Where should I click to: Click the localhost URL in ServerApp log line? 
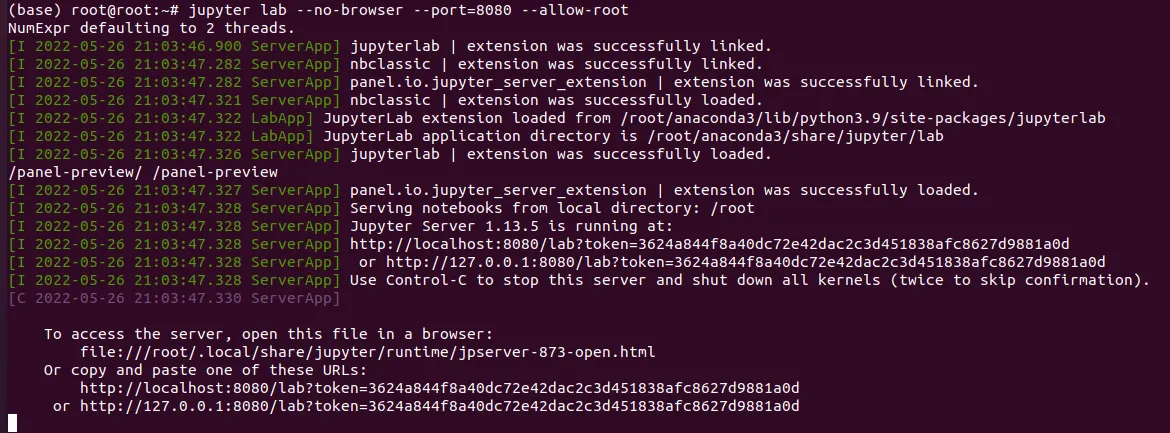pyautogui.click(x=710, y=244)
